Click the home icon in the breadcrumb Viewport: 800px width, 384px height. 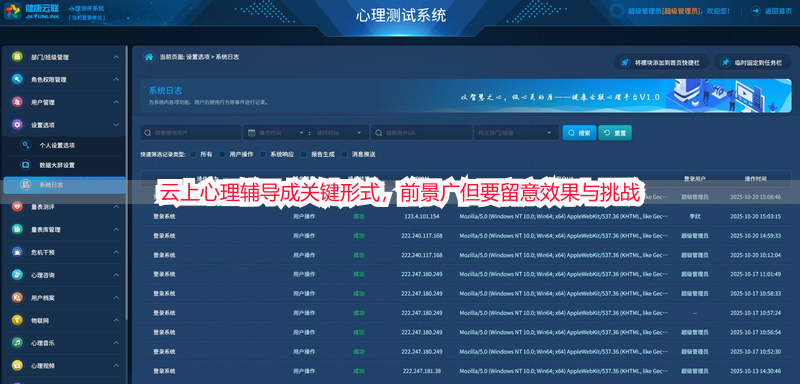[x=148, y=57]
